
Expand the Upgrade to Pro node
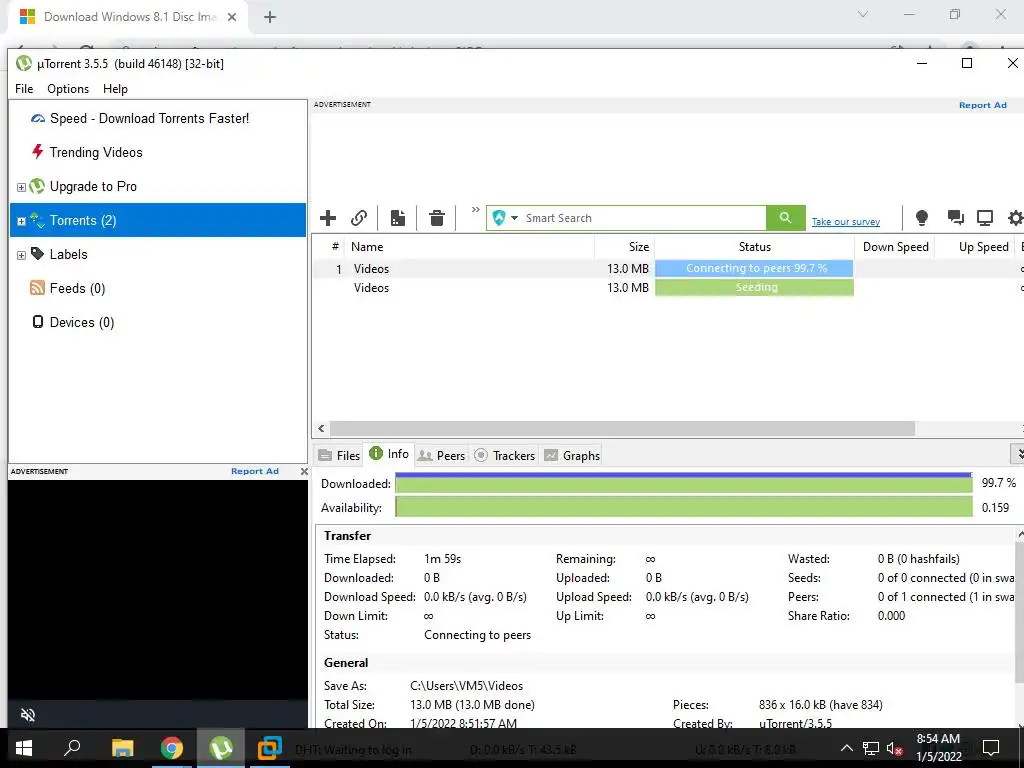click(21, 187)
